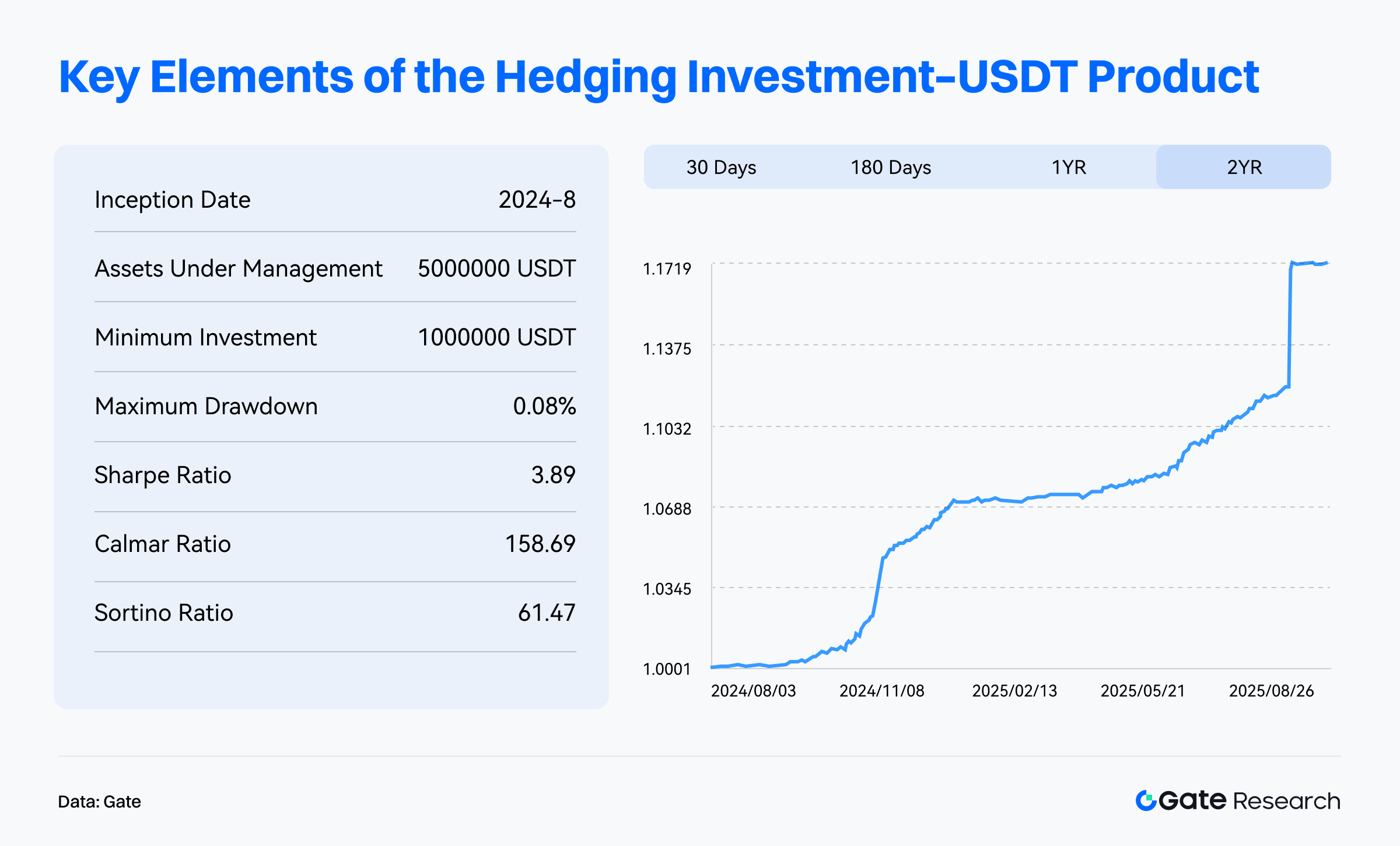The image size is (1400, 846).
Task: Choose the 1YR time range tab
Action: [x=1069, y=167]
